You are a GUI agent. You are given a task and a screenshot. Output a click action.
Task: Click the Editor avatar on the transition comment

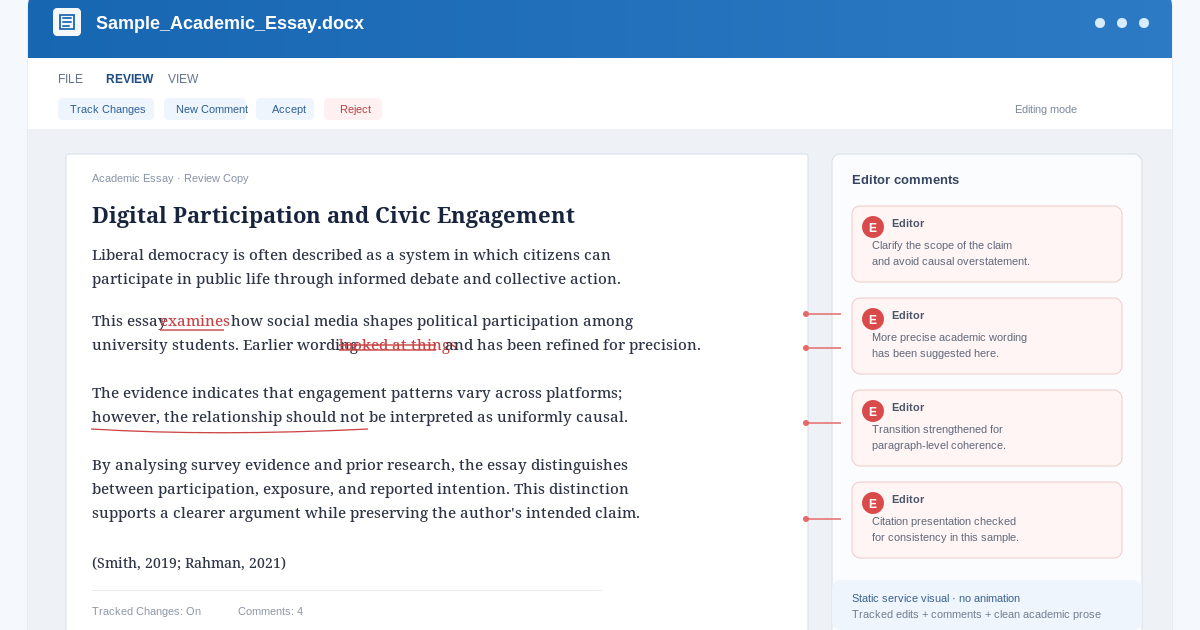point(873,411)
